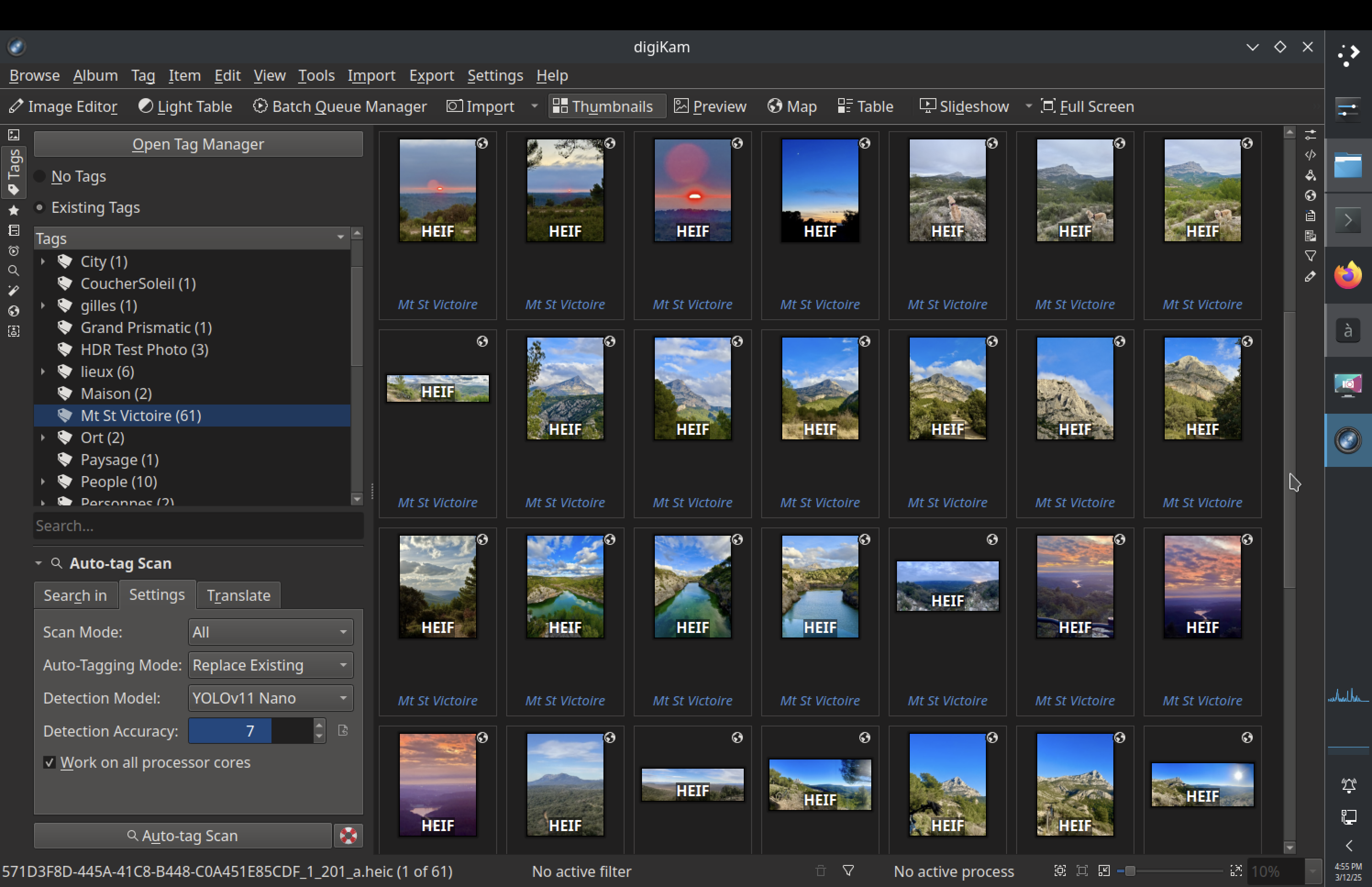1372x887 pixels.
Task: Select the No Tags radio option
Action: tap(40, 176)
